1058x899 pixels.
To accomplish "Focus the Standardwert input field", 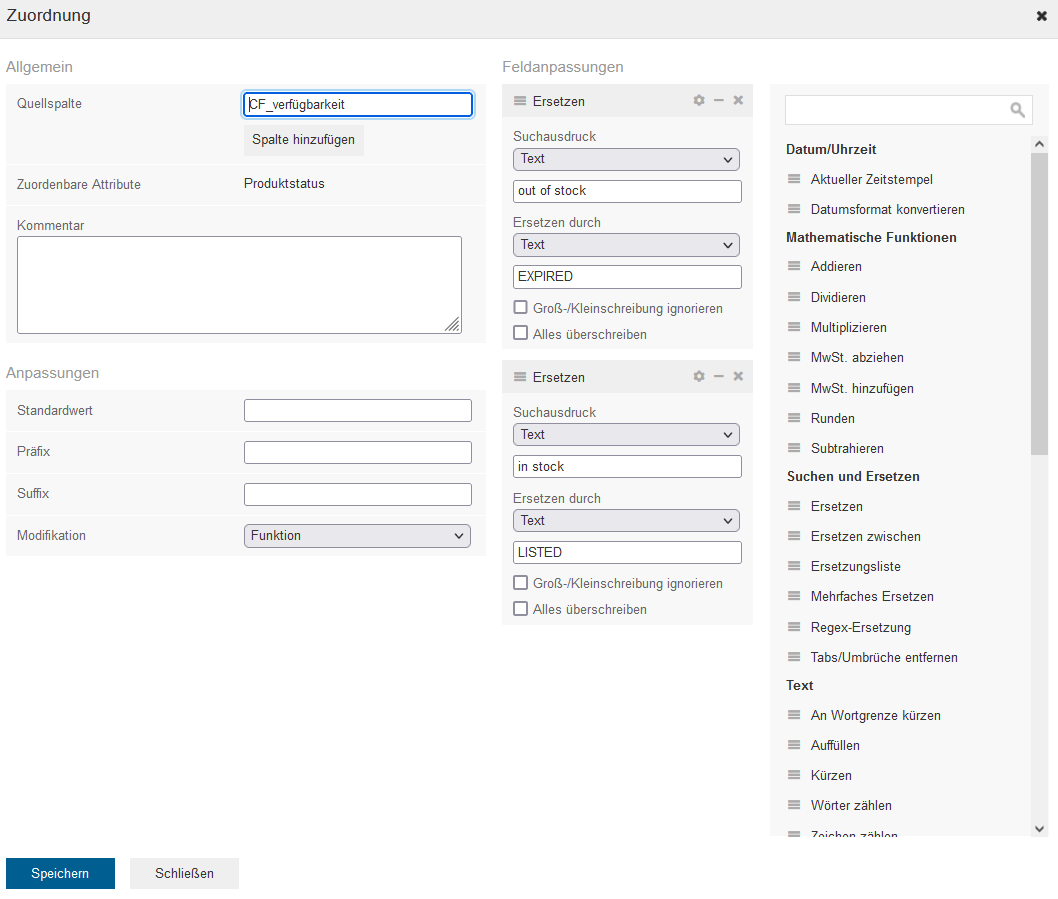I will click(x=358, y=410).
